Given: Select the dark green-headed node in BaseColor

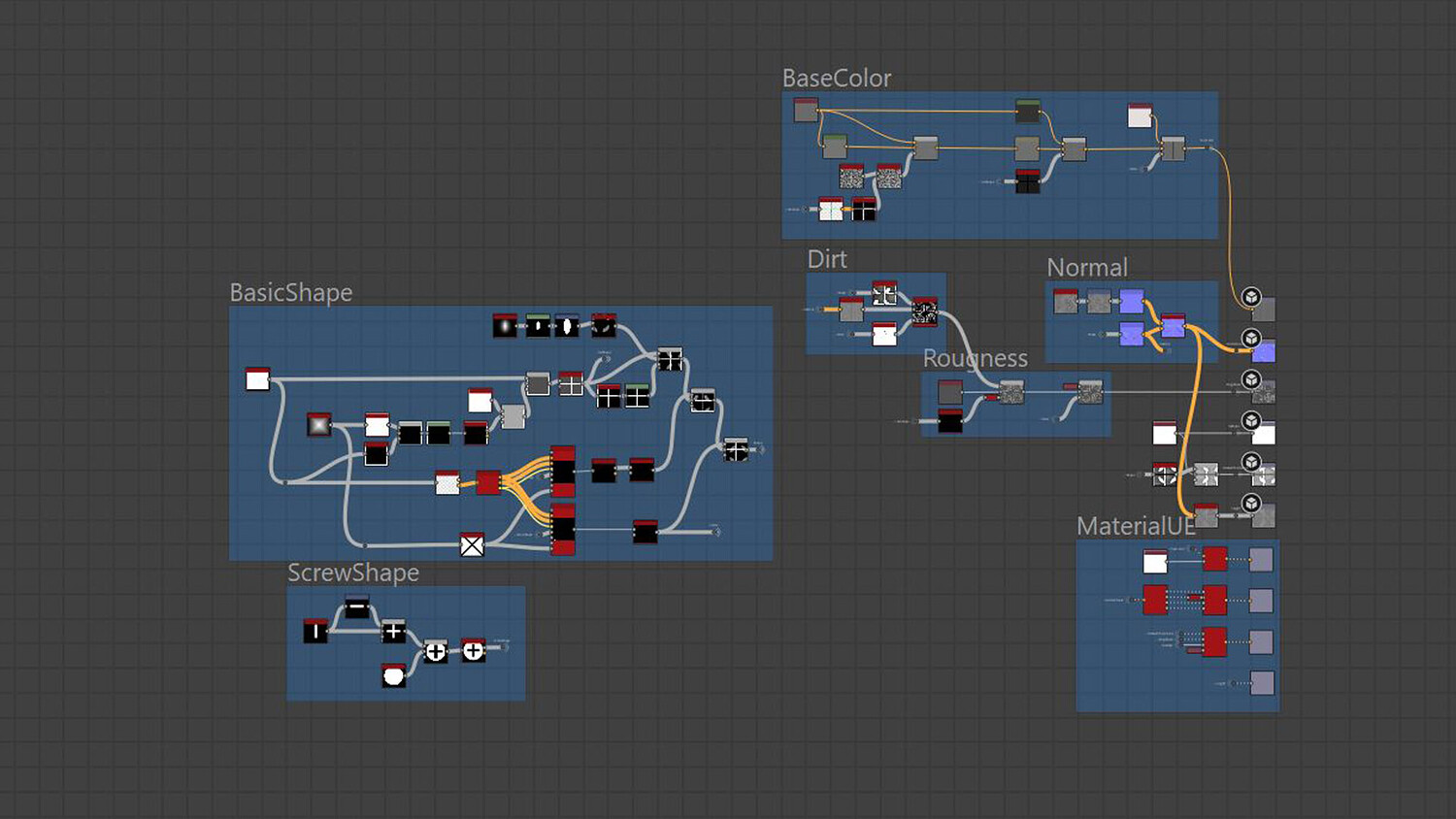Looking at the screenshot, I should click(x=1028, y=110).
